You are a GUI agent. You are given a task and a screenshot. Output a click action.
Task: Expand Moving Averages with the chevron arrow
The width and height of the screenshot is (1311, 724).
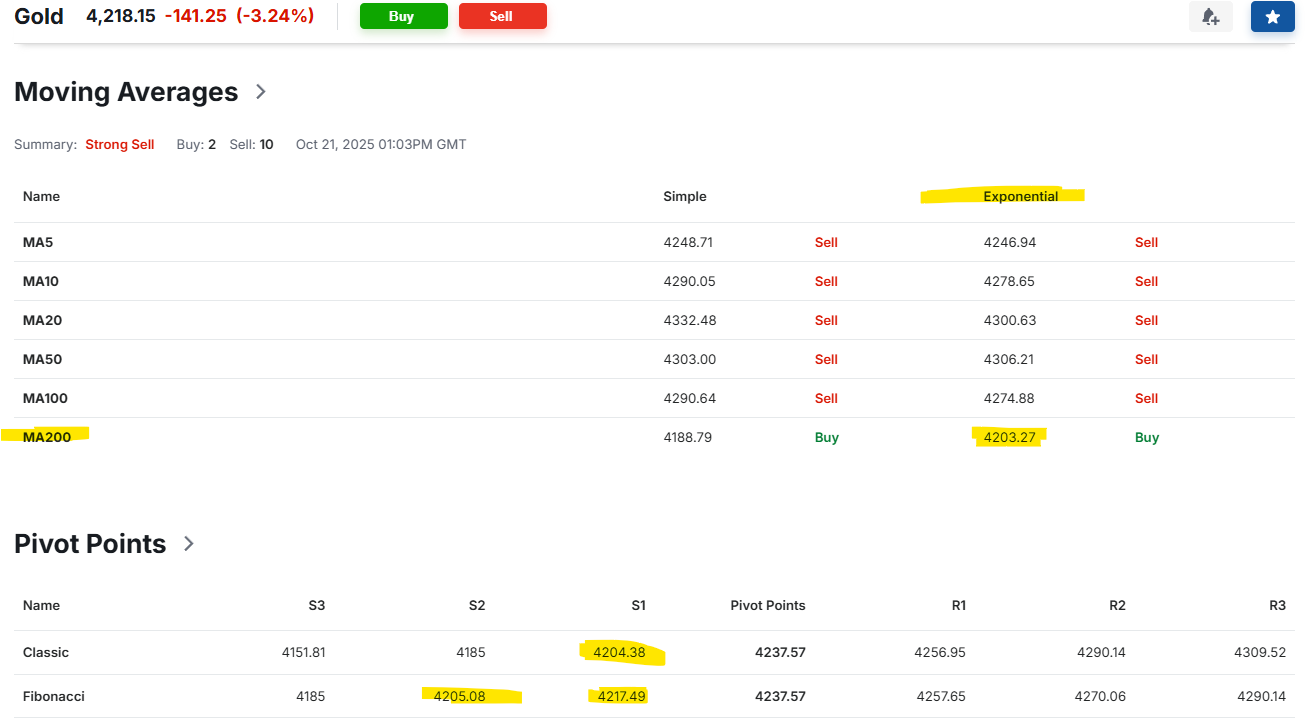tap(261, 92)
